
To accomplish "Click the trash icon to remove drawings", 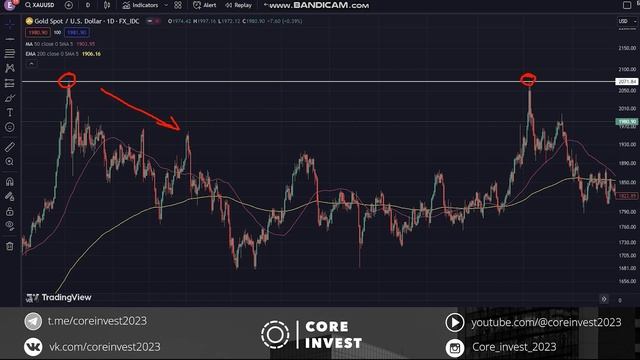I will click(10, 246).
